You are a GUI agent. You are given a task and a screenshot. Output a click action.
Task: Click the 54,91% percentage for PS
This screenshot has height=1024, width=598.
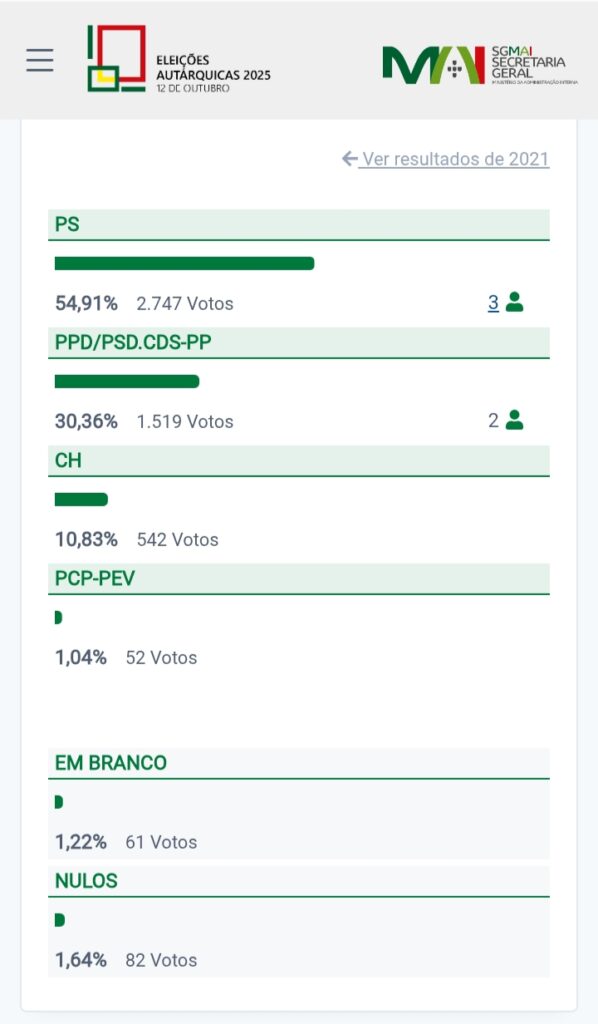[86, 304]
